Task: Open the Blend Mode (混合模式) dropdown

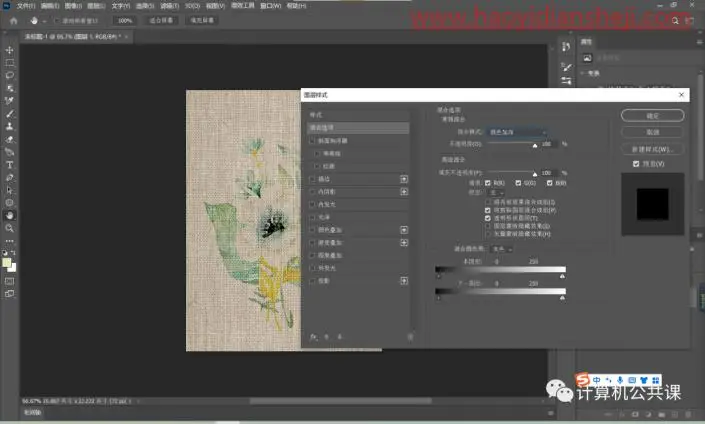Action: [x=517, y=132]
